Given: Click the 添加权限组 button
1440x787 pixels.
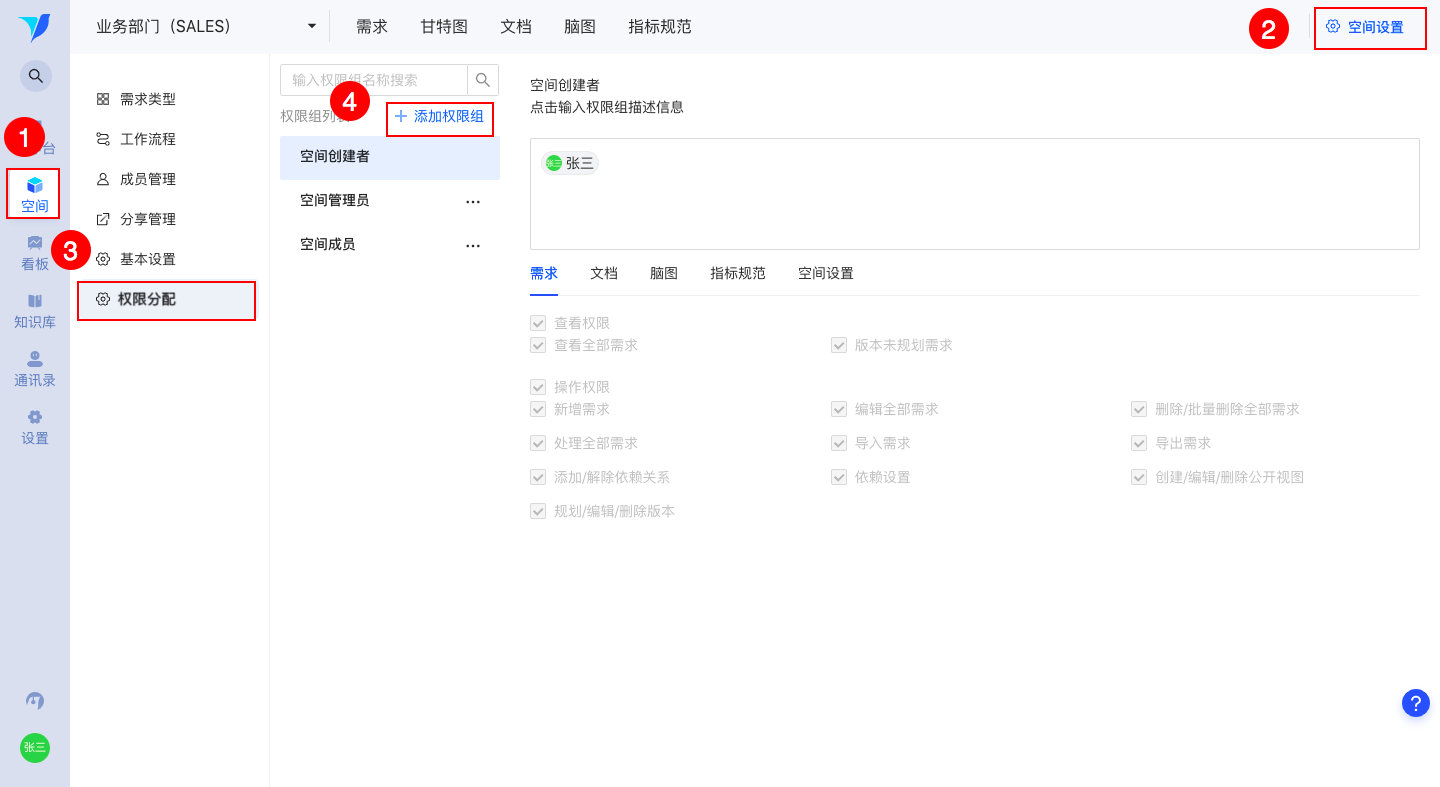Looking at the screenshot, I should point(440,117).
